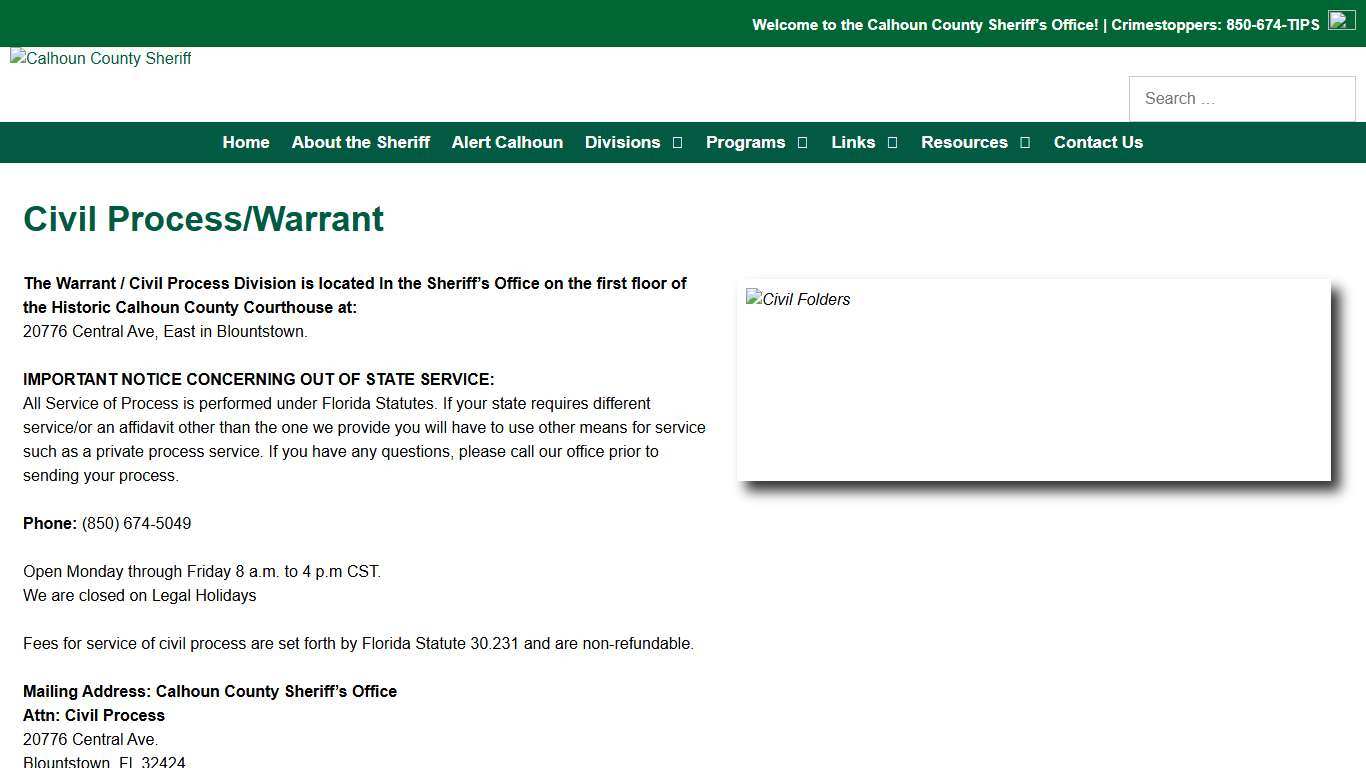This screenshot has height=768, width=1366.
Task: Click the Calhoun County Sheriff logo placeholder
Action: [100, 58]
